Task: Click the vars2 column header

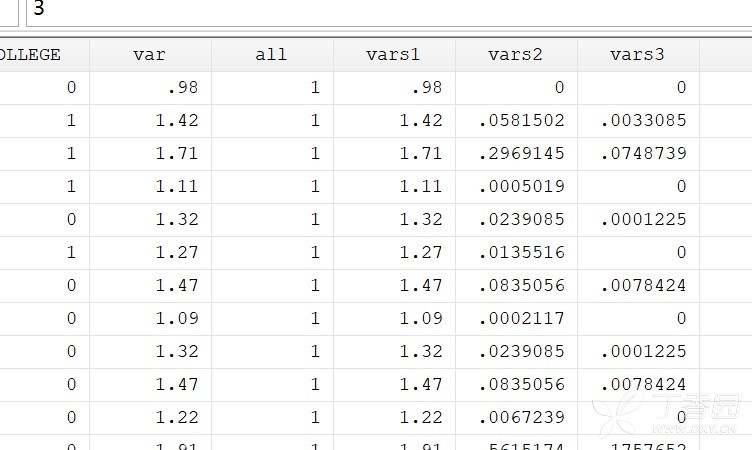Action: point(515,55)
